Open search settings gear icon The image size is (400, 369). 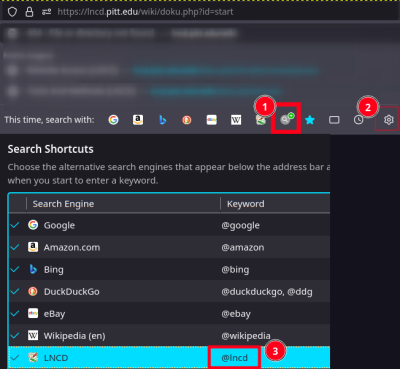click(389, 120)
